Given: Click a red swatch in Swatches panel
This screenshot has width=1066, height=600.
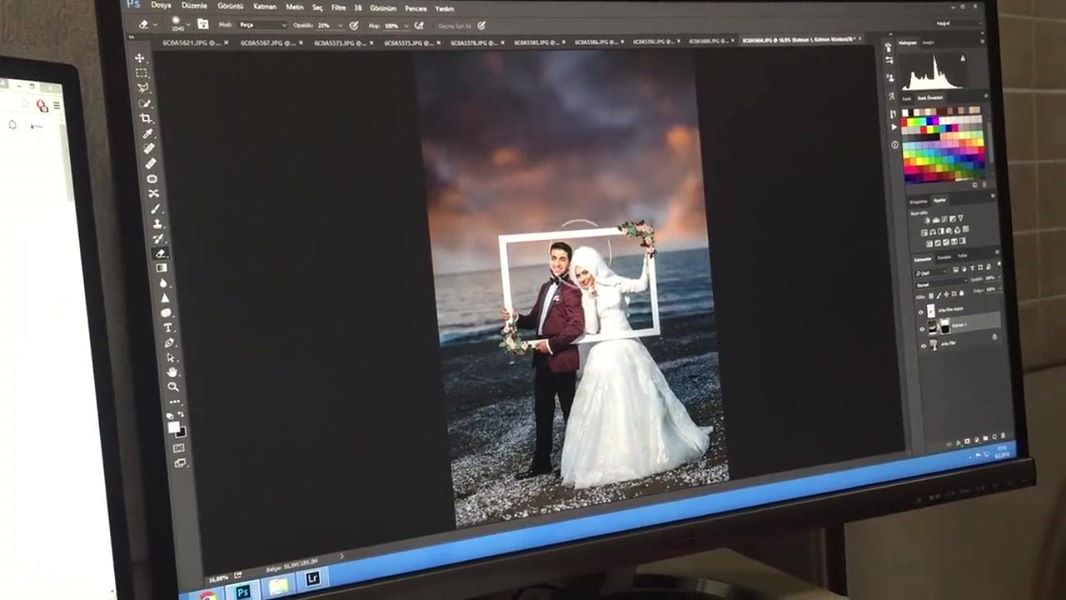Looking at the screenshot, I should 906,122.
